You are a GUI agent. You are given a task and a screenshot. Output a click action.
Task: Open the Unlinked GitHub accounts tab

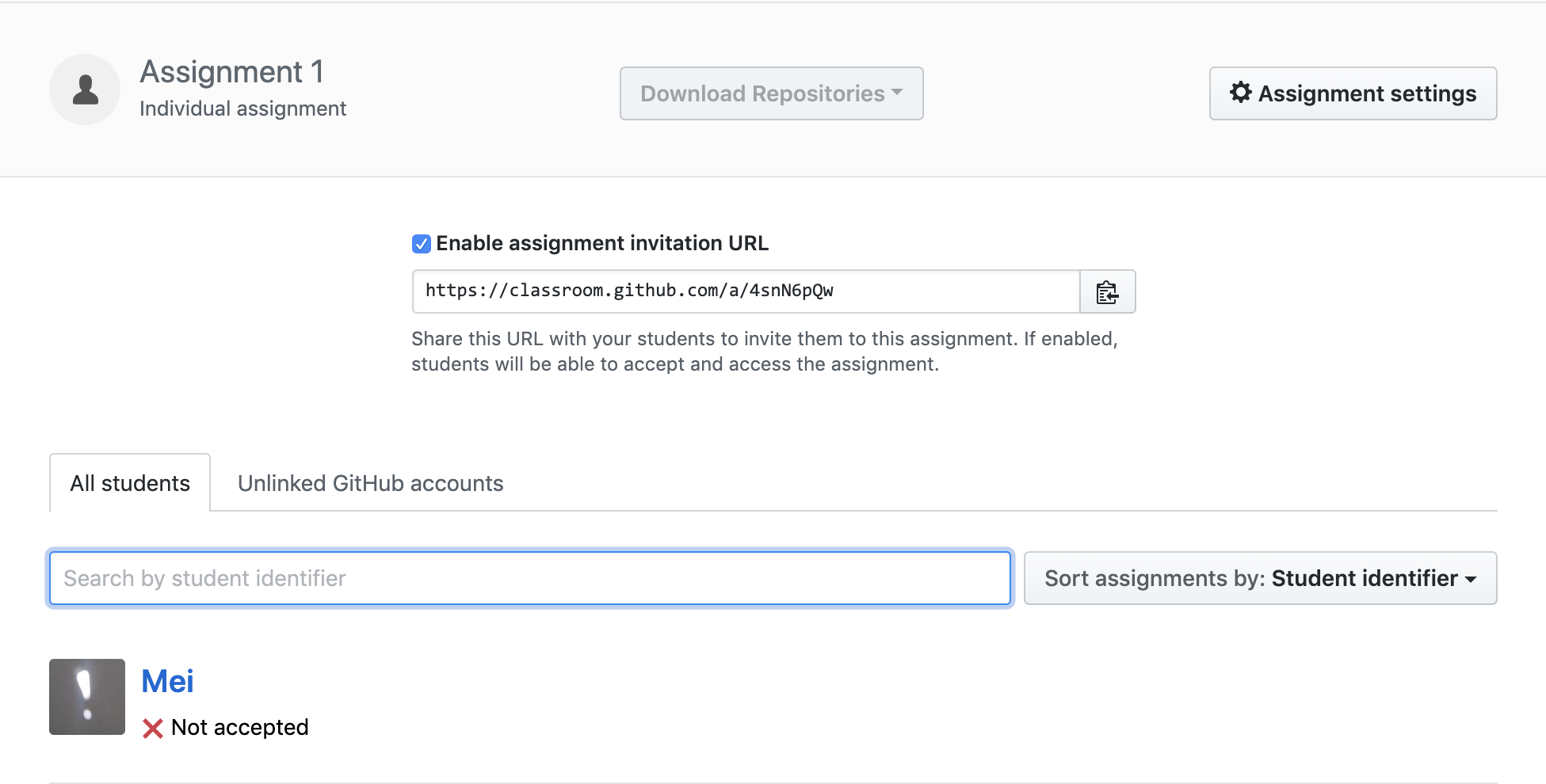pyautogui.click(x=370, y=483)
